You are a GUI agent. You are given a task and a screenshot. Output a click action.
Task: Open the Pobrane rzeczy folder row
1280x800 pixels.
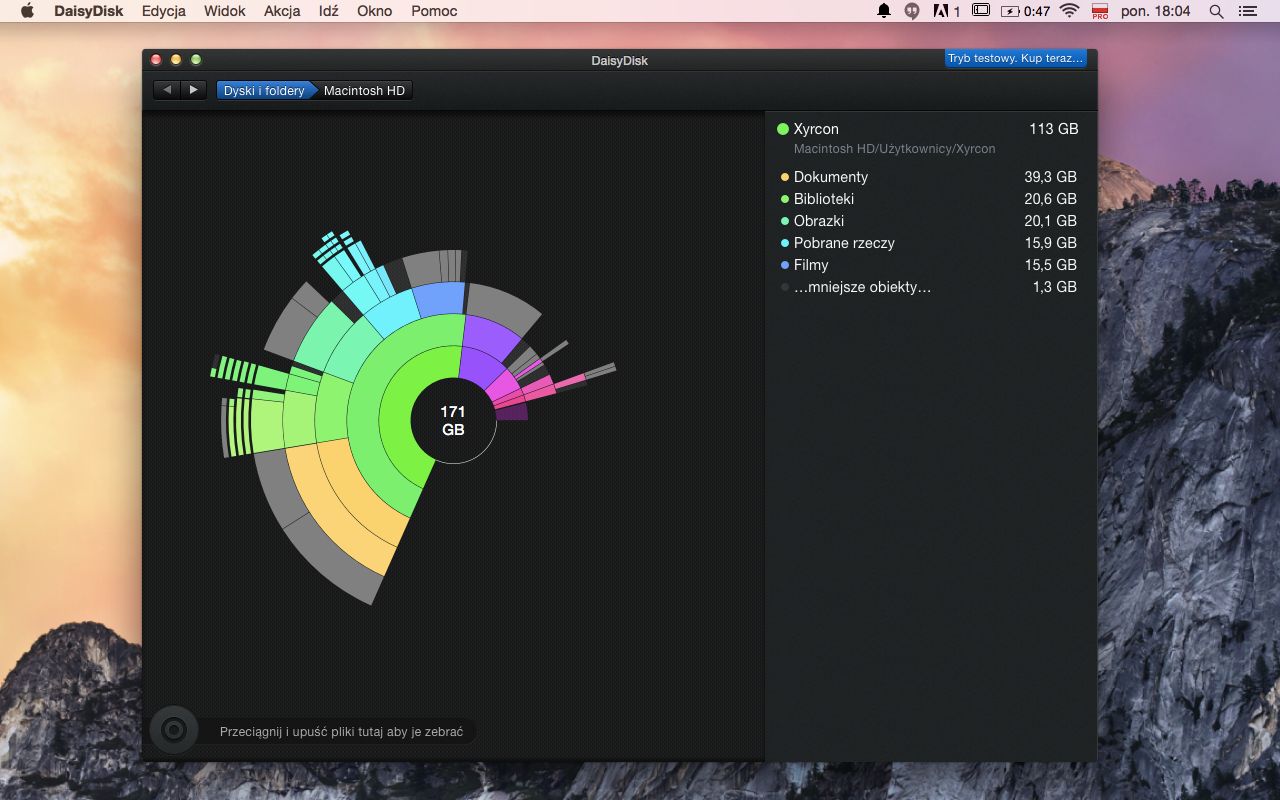927,243
